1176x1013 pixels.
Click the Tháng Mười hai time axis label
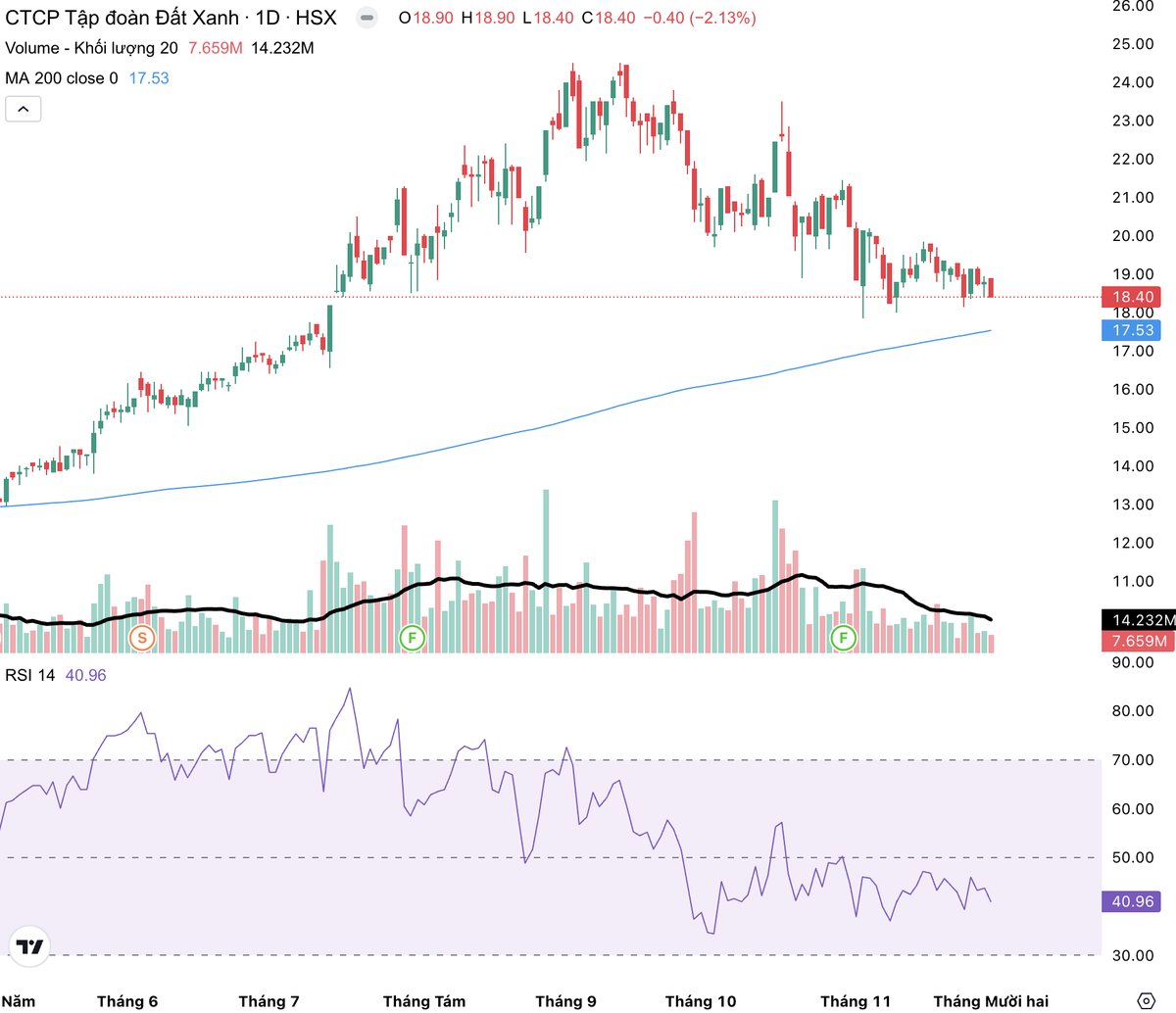(991, 1001)
